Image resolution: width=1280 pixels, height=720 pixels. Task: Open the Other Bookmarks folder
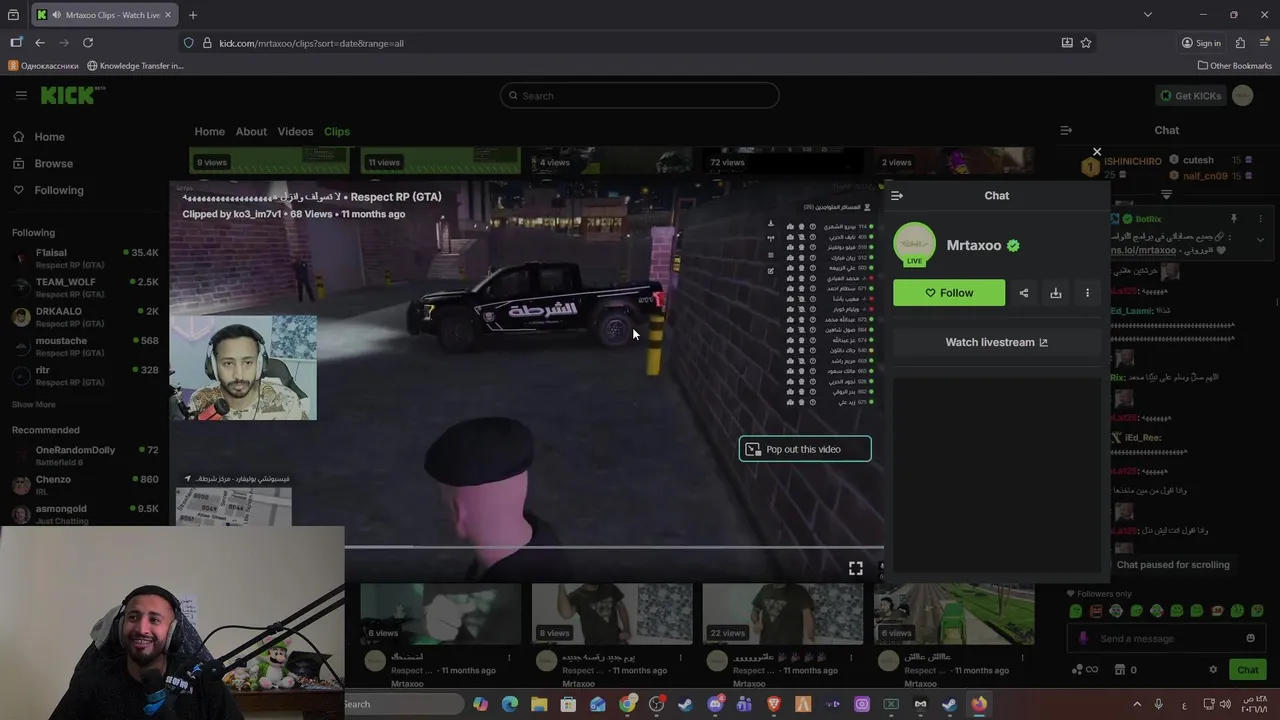coord(1235,66)
